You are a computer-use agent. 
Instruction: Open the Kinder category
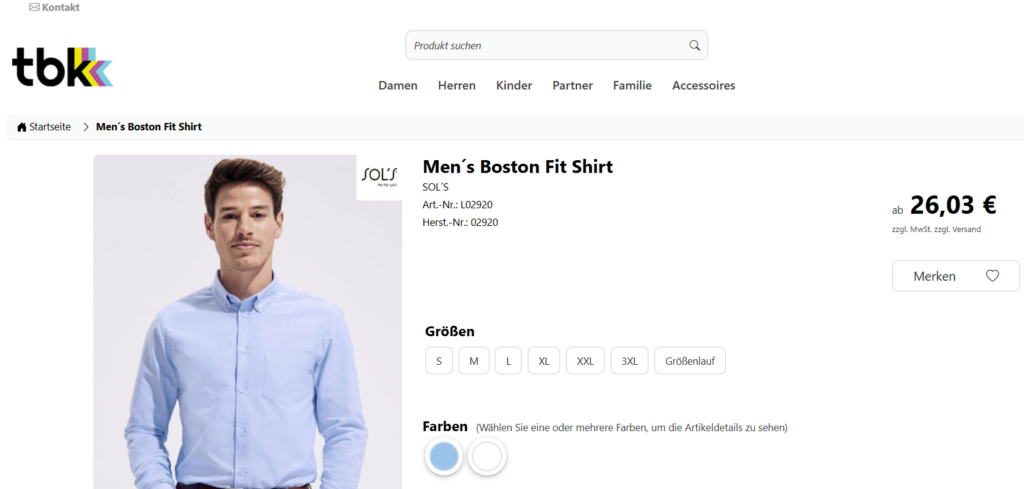click(514, 86)
